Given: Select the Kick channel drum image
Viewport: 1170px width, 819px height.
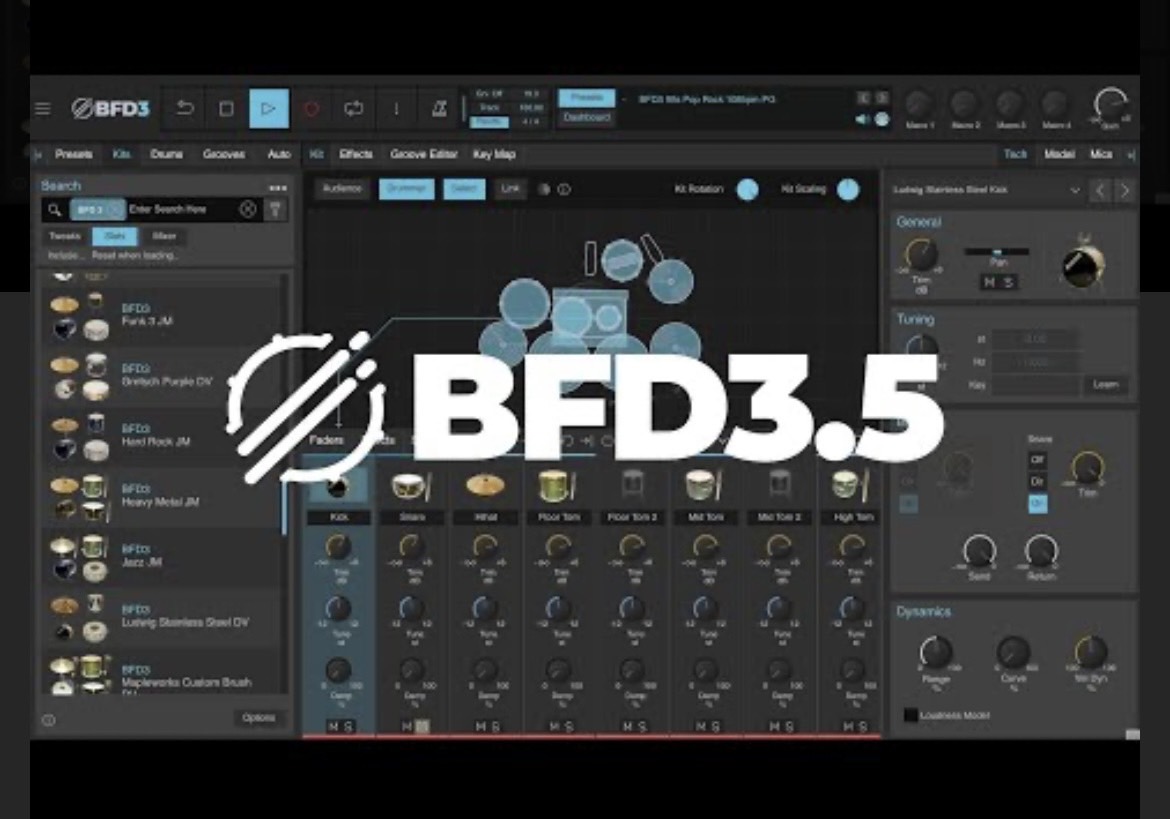Looking at the screenshot, I should coord(339,486).
